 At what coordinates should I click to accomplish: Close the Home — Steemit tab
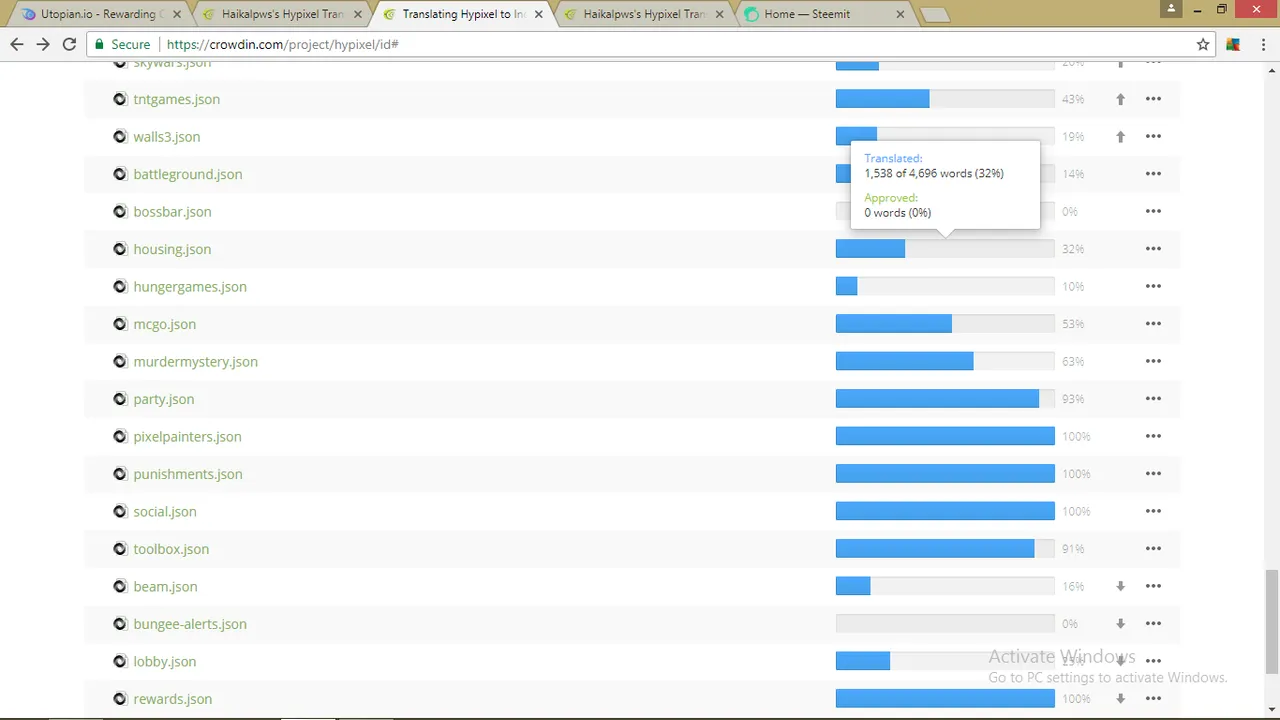coord(900,15)
